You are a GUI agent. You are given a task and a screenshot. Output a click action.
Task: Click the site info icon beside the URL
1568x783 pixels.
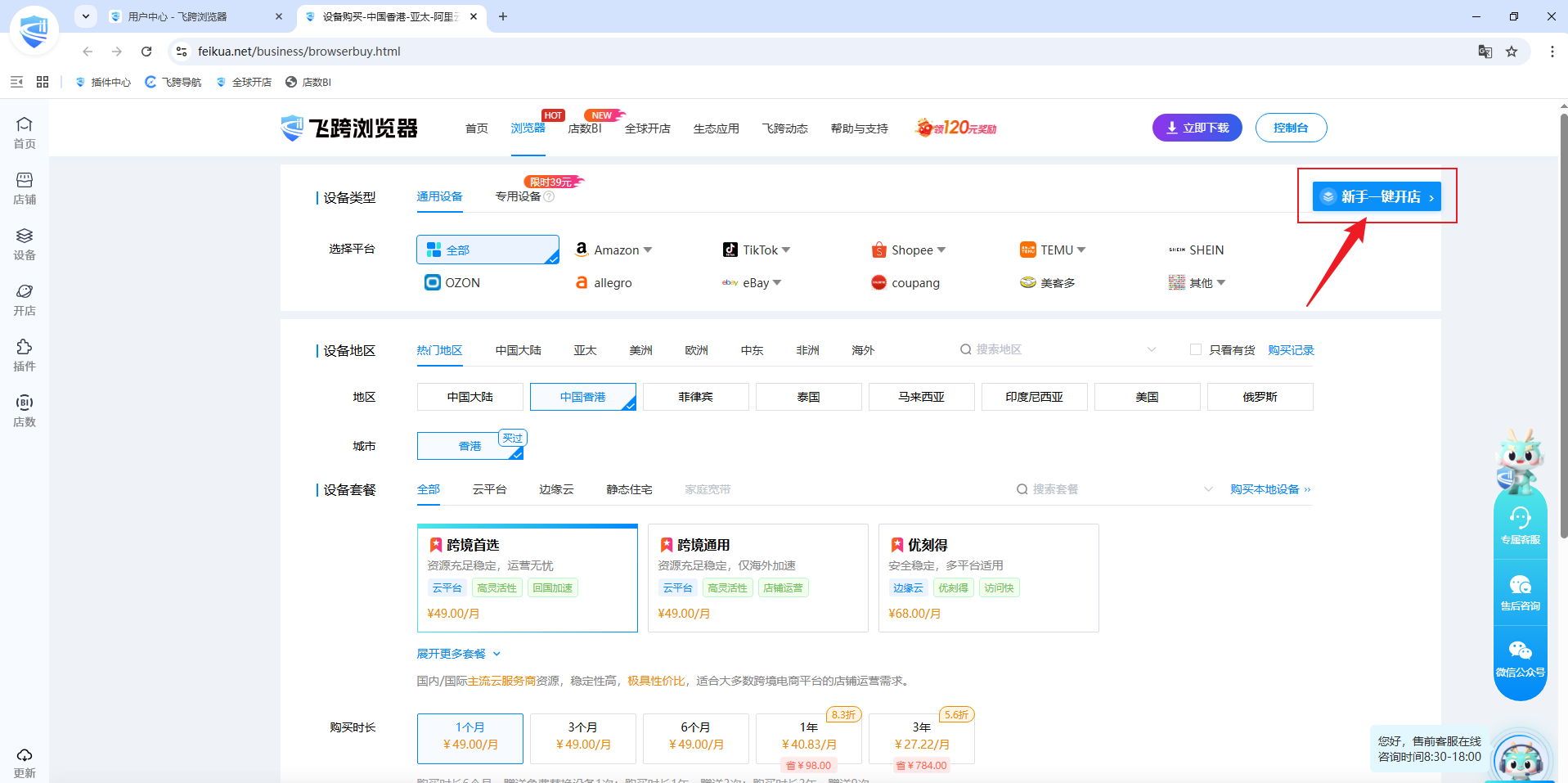pos(182,52)
